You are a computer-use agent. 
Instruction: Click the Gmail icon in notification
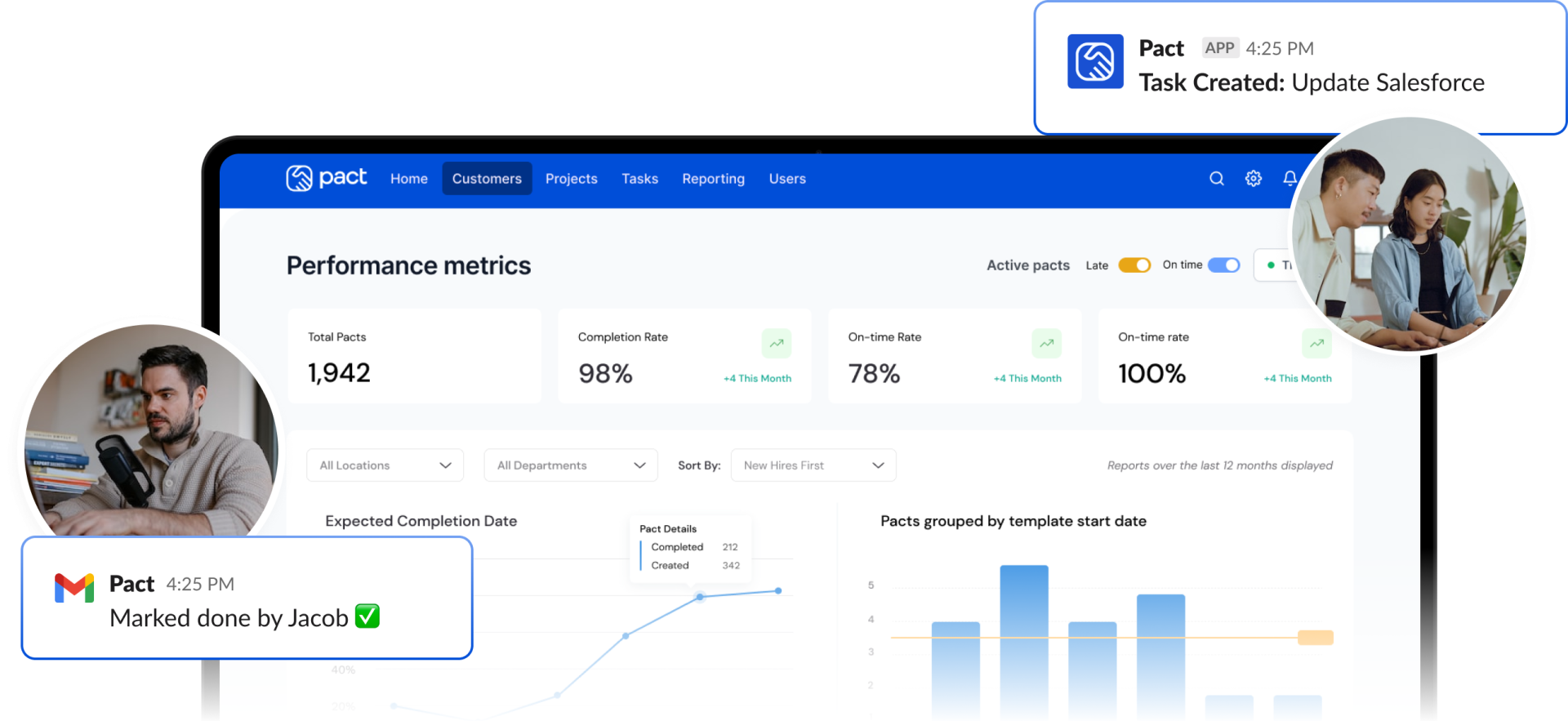pos(74,588)
